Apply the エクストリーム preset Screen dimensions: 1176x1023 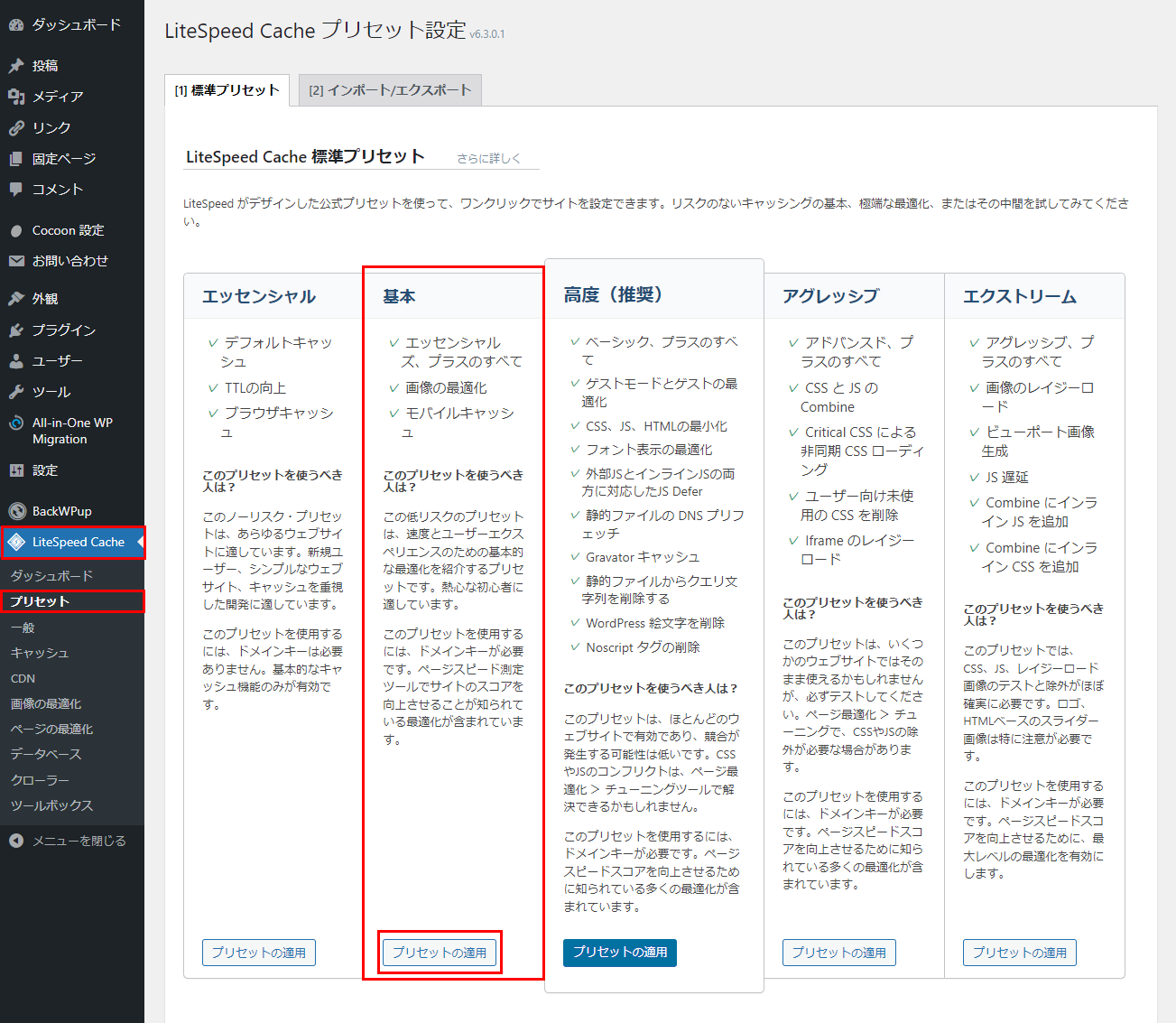click(1019, 953)
